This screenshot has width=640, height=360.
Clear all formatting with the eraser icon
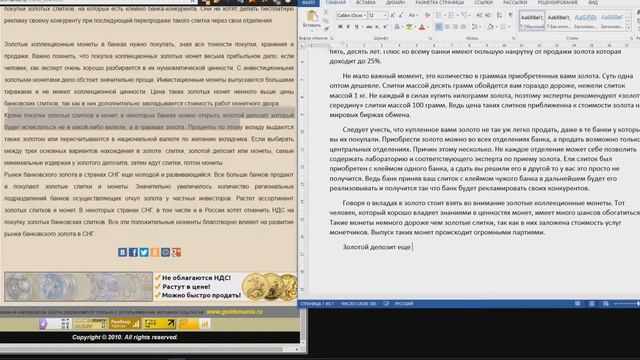427,16
